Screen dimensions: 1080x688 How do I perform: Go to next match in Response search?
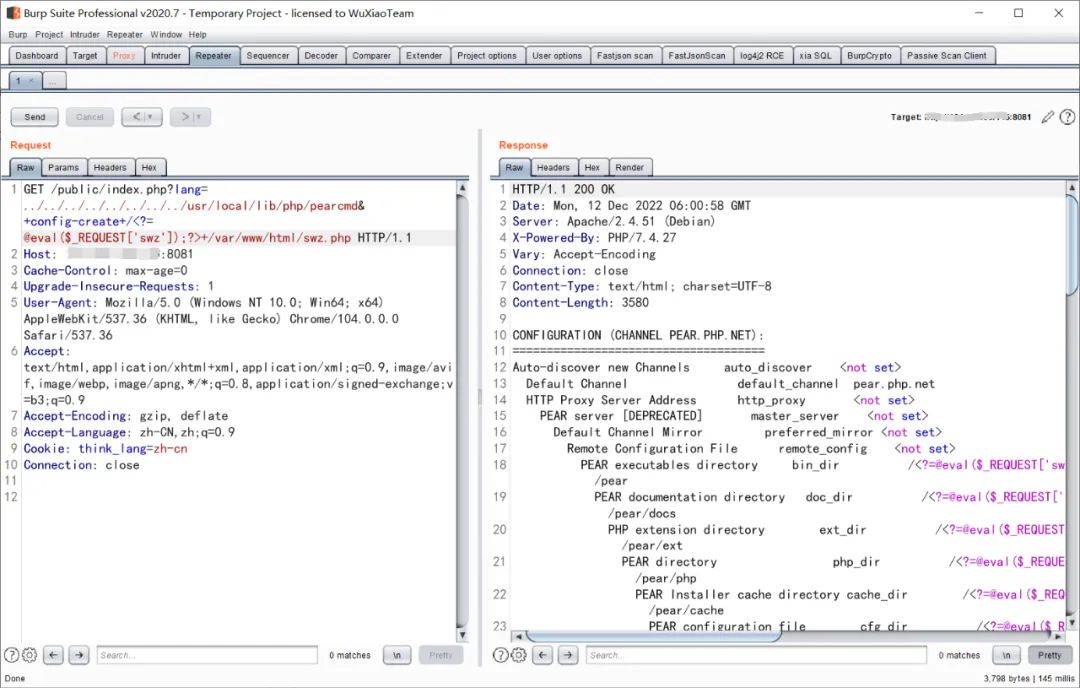568,655
